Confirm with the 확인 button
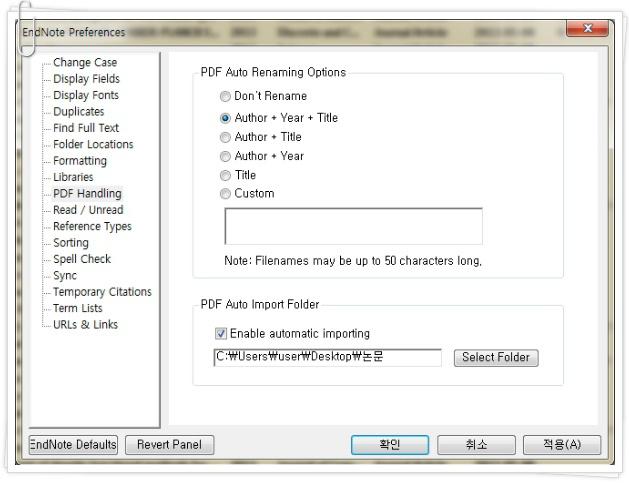The height and width of the screenshot is (483, 629). point(390,445)
